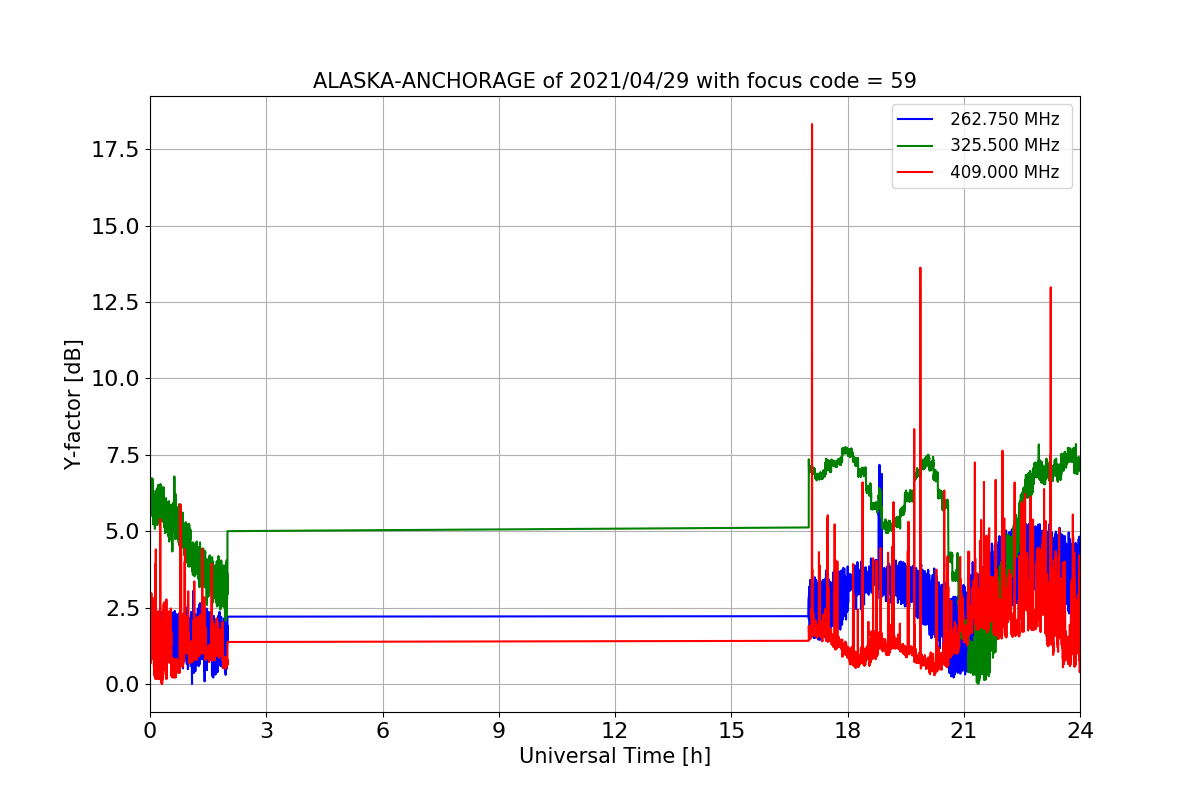Screen dimensions: 1200x800
Task: Click x-axis tick label 0
Action: click(150, 730)
